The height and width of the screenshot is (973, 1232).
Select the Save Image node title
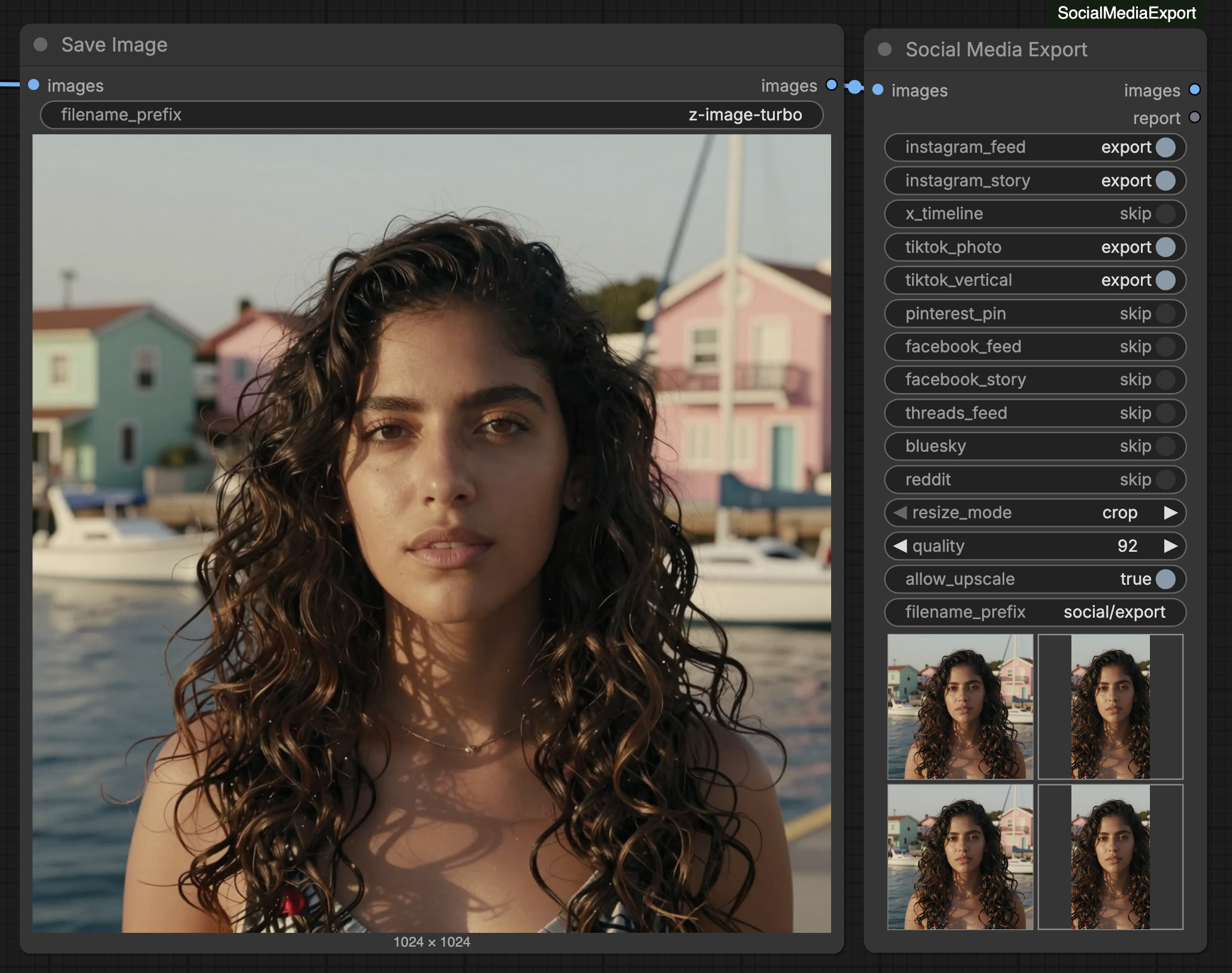tap(114, 45)
